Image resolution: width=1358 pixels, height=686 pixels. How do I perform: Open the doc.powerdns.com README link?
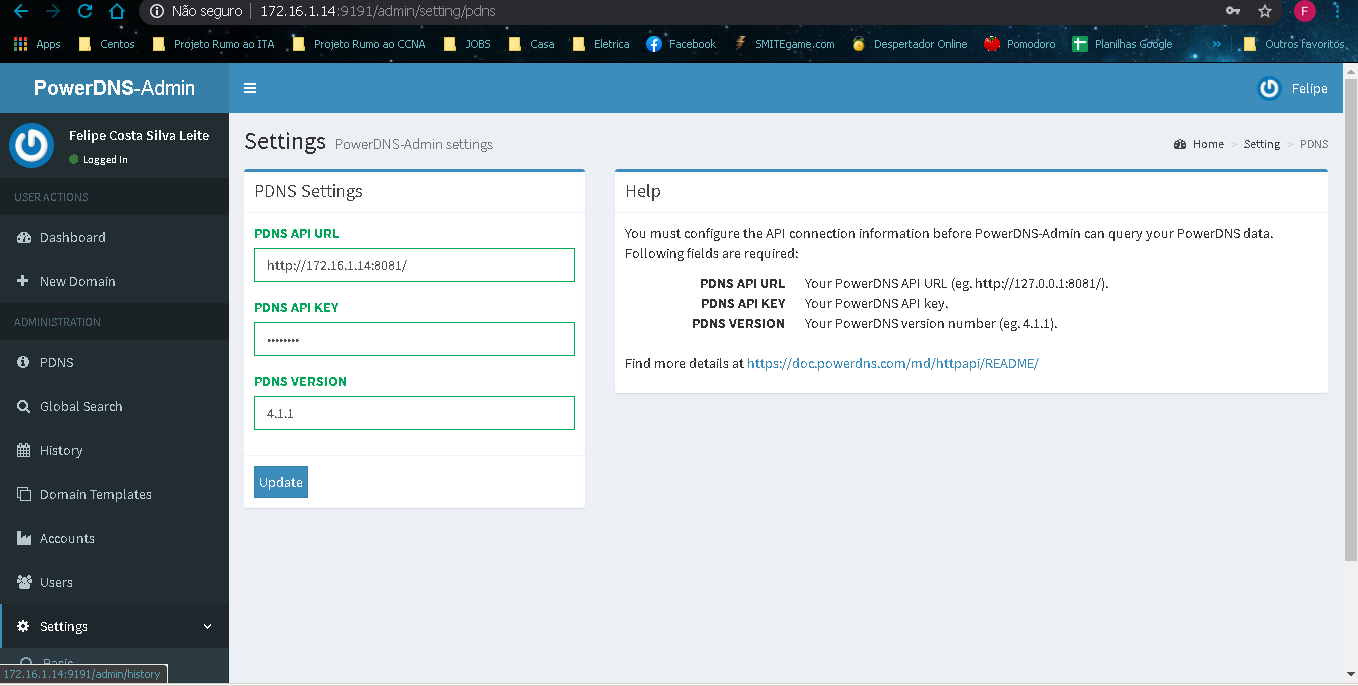point(892,363)
